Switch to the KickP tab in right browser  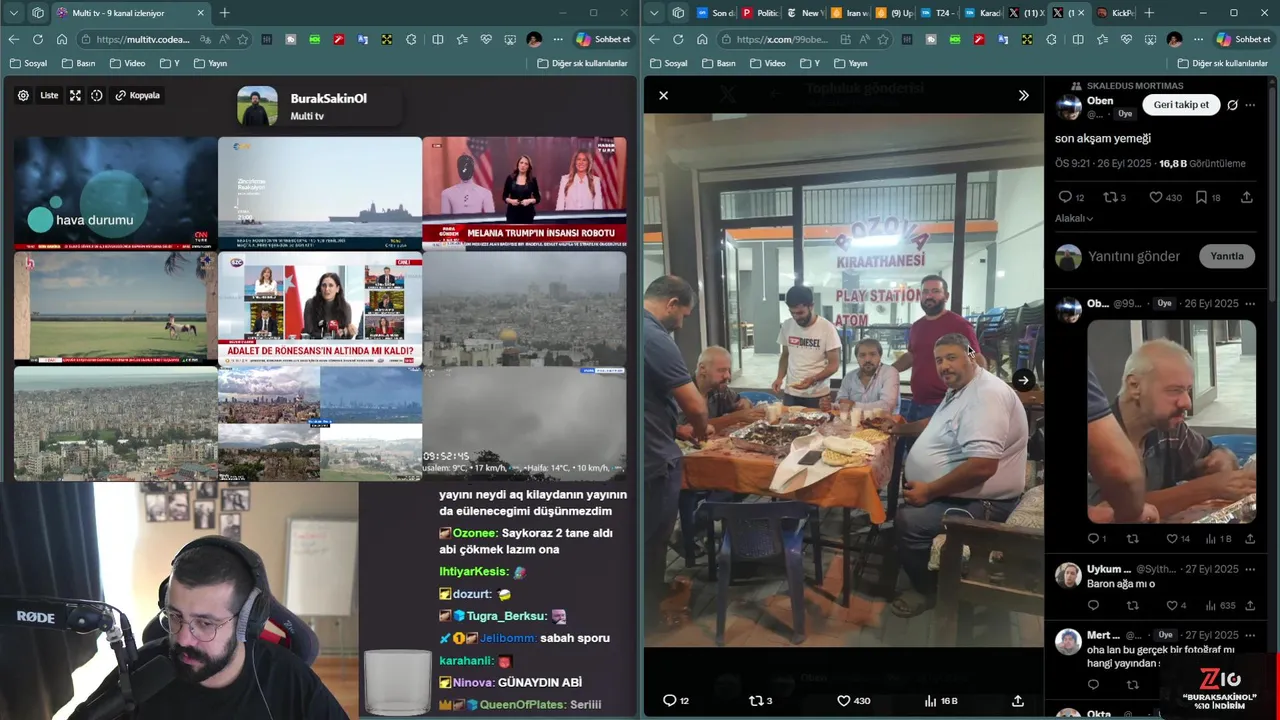[1115, 13]
